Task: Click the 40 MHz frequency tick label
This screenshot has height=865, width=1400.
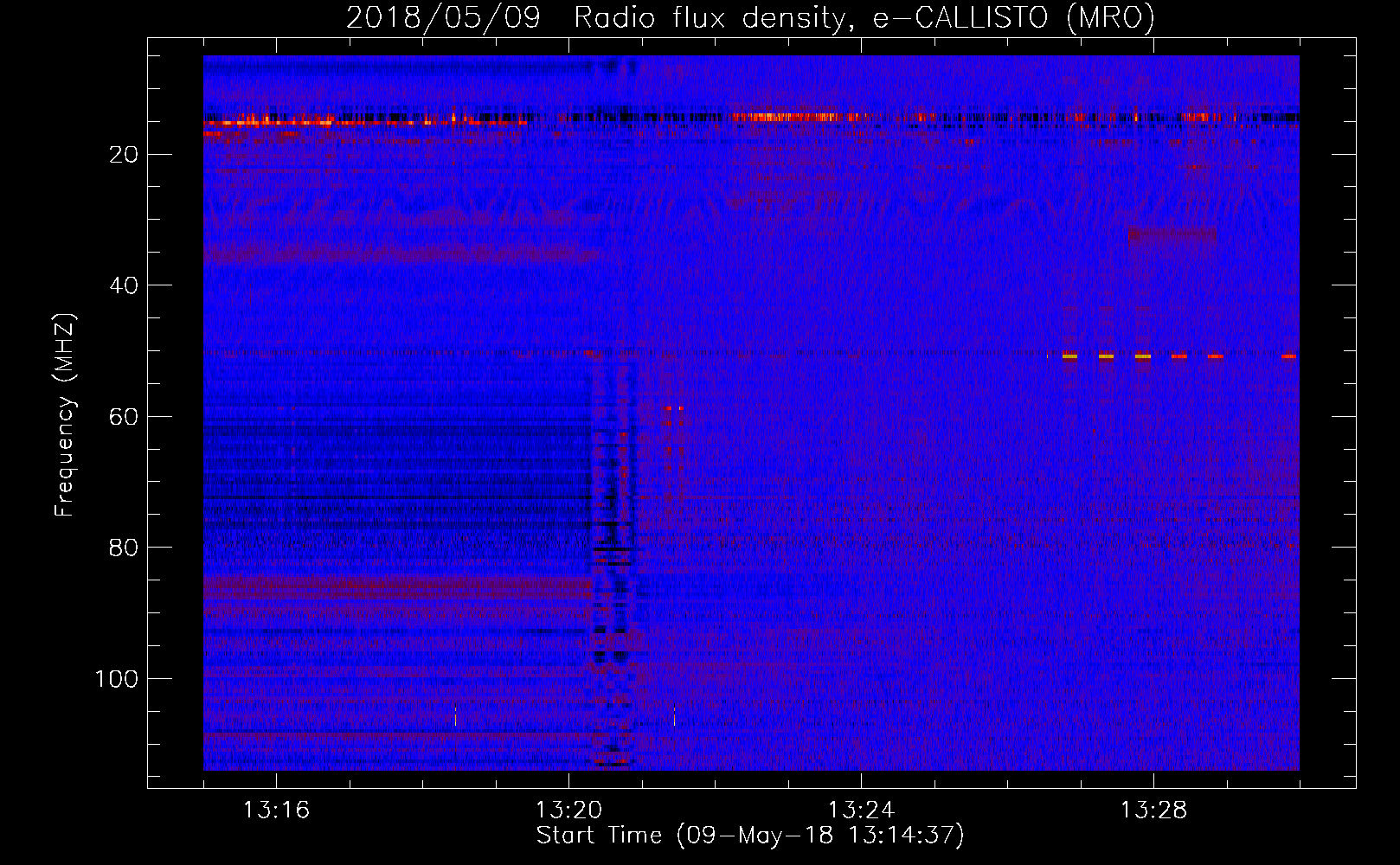Action: (x=125, y=285)
